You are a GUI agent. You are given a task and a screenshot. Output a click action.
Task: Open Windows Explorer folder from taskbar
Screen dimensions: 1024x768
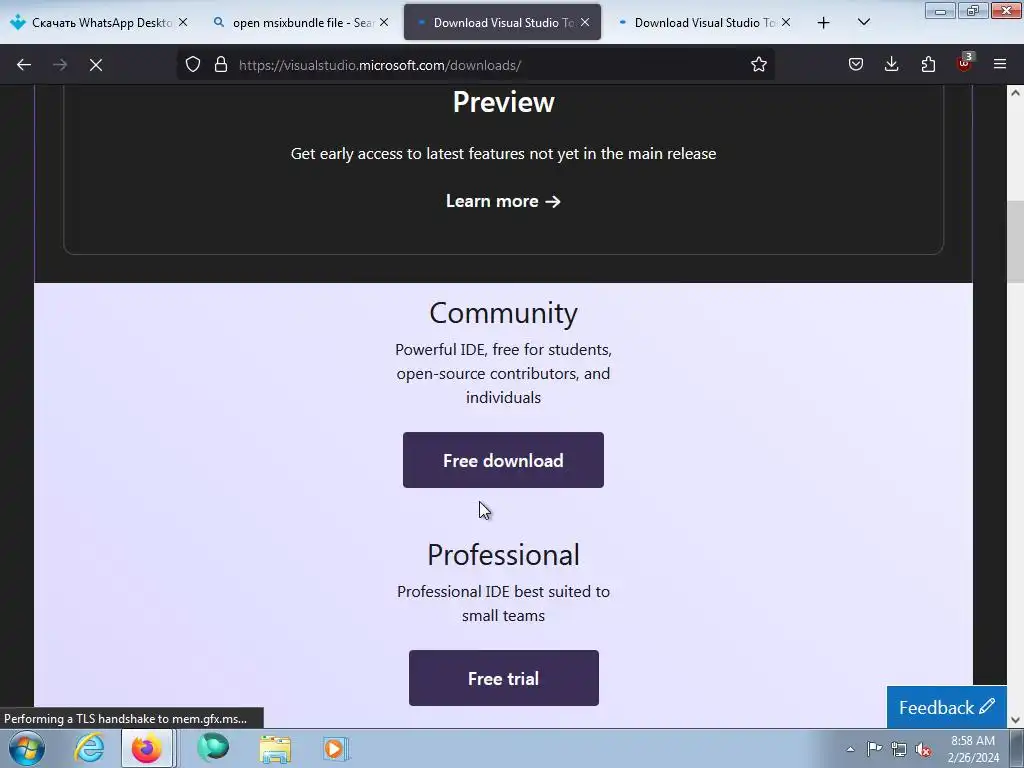click(x=275, y=748)
